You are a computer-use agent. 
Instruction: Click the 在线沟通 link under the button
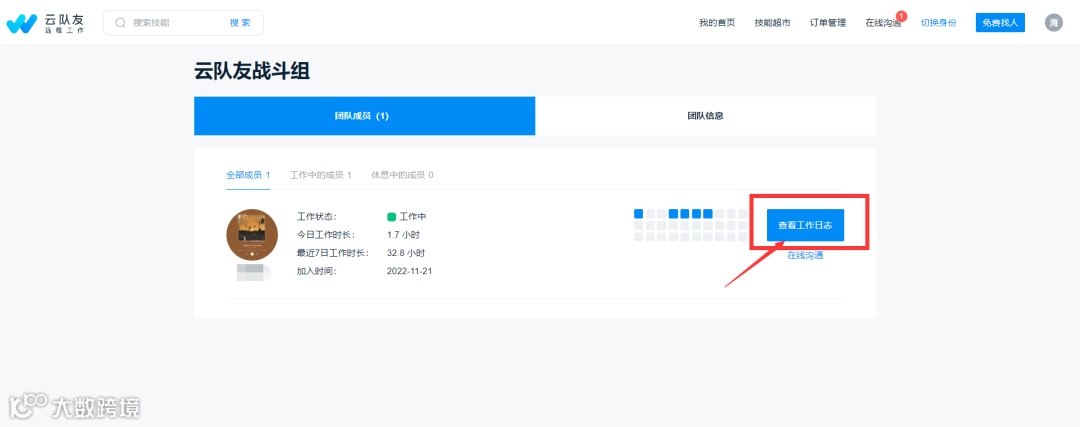pyautogui.click(x=805, y=256)
